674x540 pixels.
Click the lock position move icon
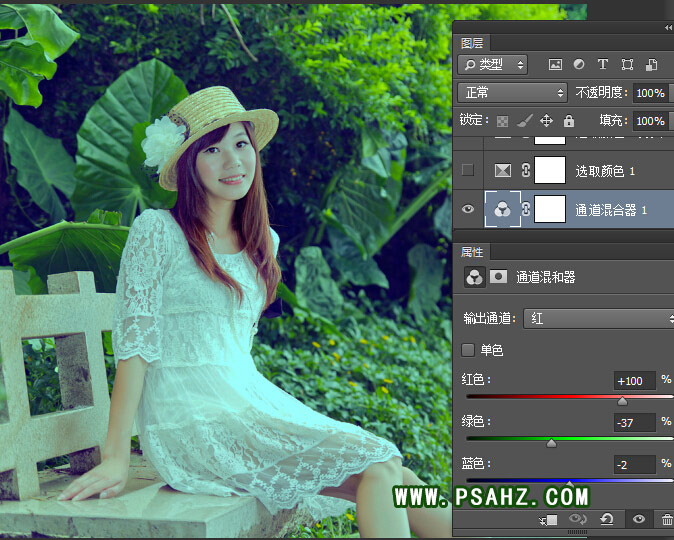click(547, 121)
